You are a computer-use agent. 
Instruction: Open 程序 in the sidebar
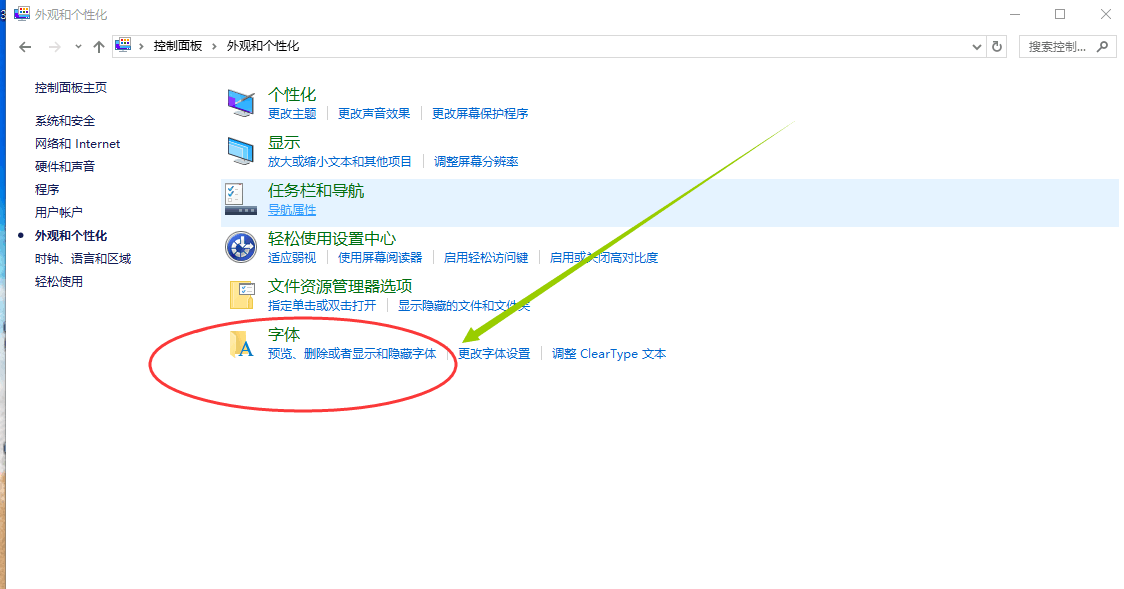[47, 189]
